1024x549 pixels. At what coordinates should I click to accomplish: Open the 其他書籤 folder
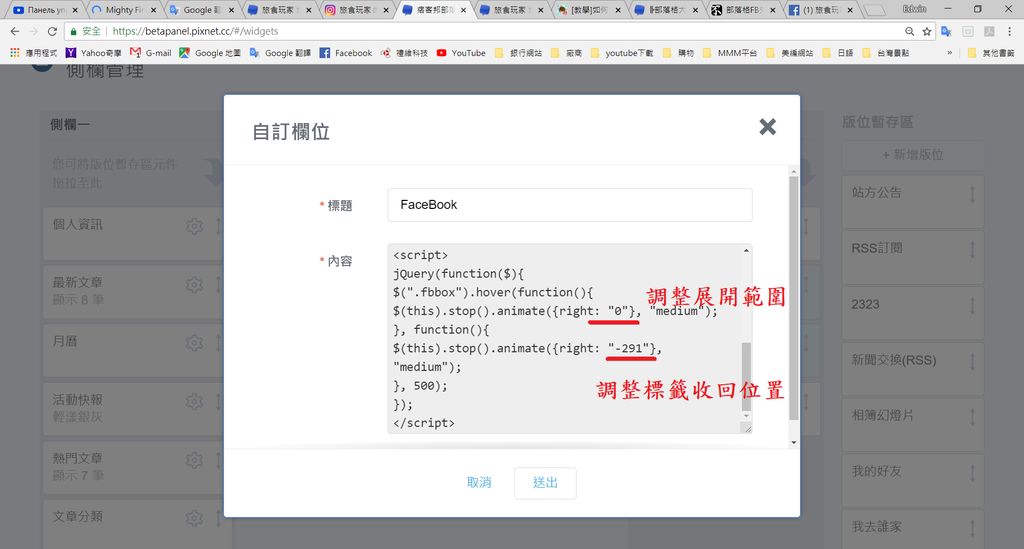991,53
